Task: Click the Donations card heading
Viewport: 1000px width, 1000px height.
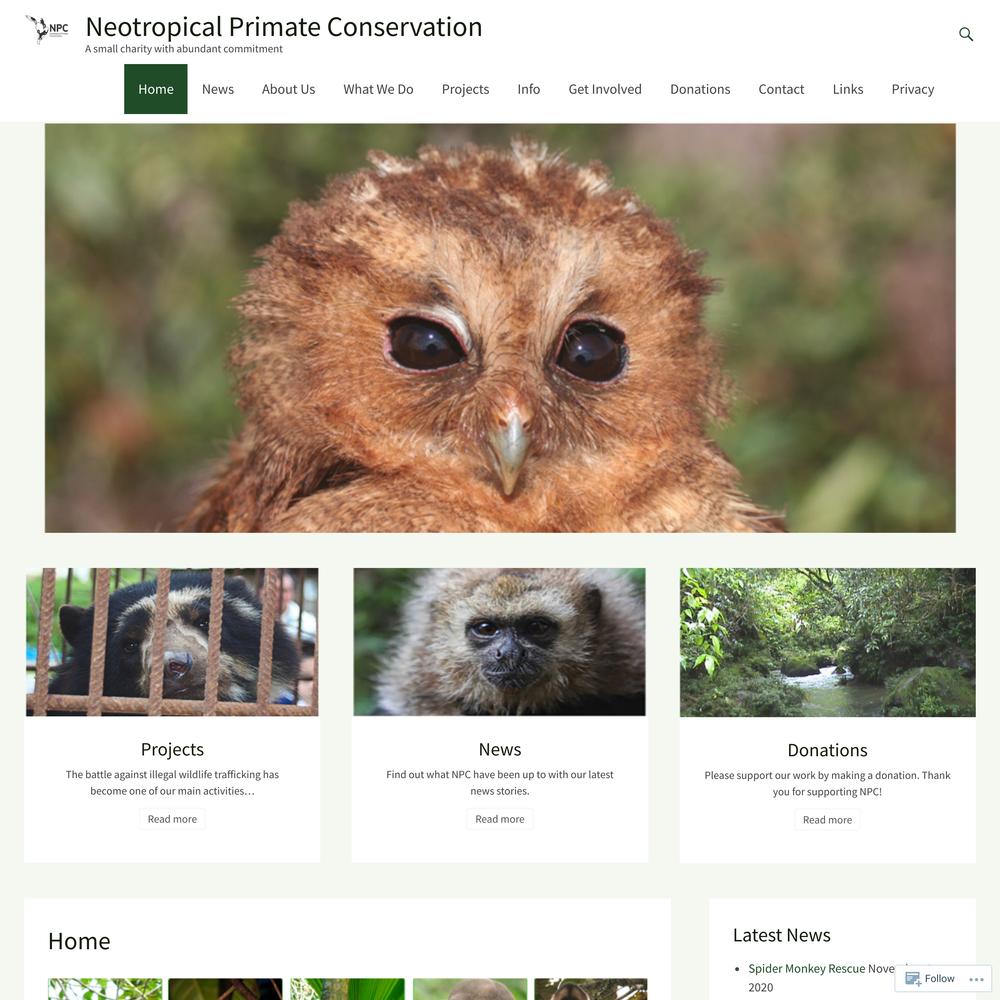Action: (827, 750)
